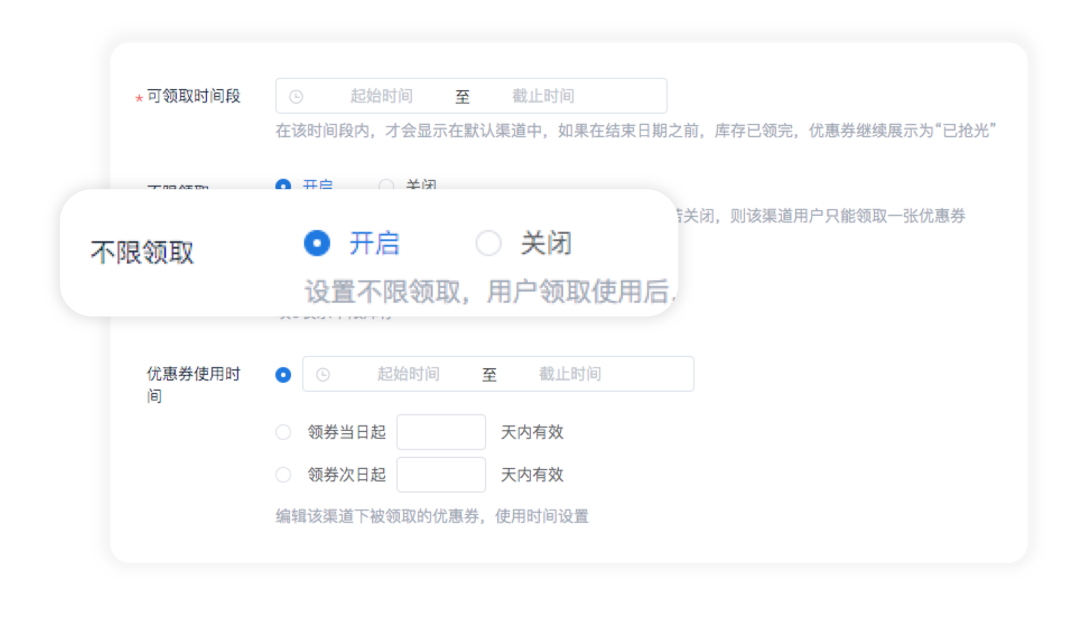1080x618 pixels.
Task: Click the 至 separator in the claim period row
Action: click(462, 95)
